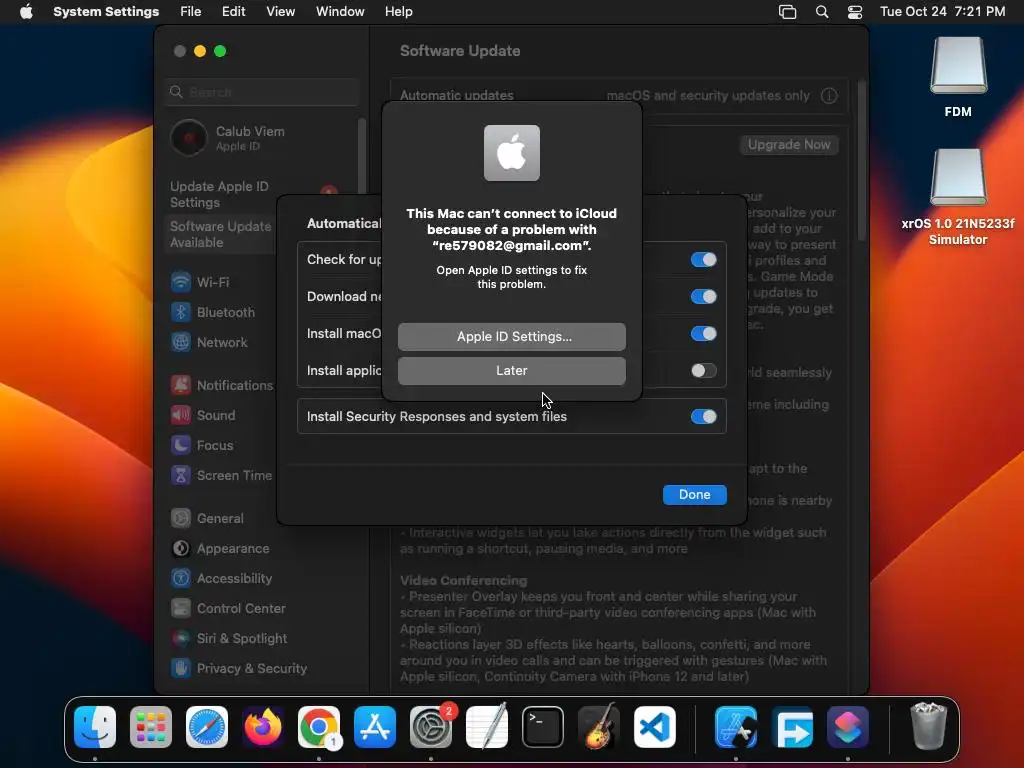Launch Visual Studio Code from Dock
1024x768 pixels.
click(655, 727)
